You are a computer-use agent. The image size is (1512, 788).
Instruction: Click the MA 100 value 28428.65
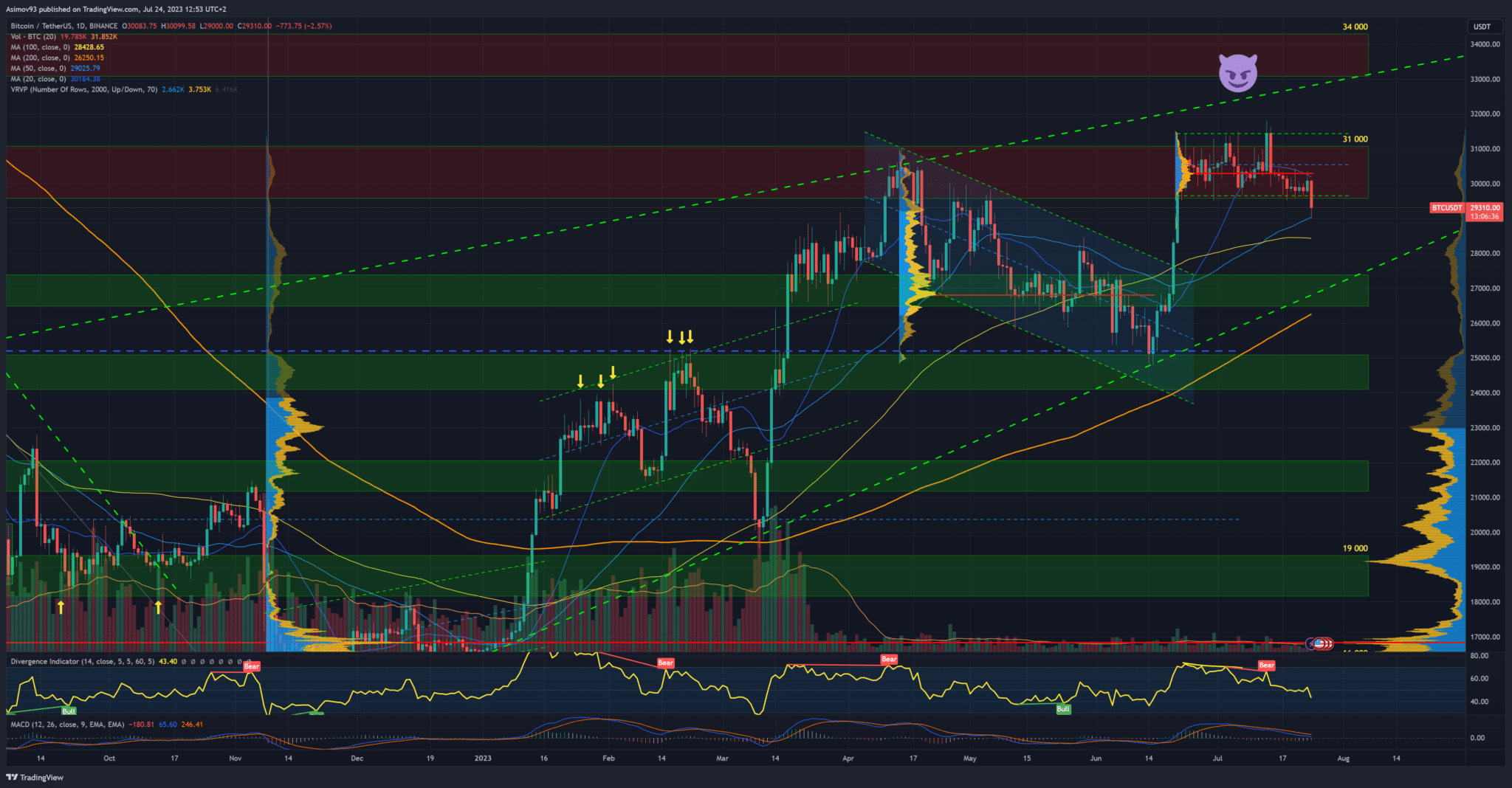89,47
